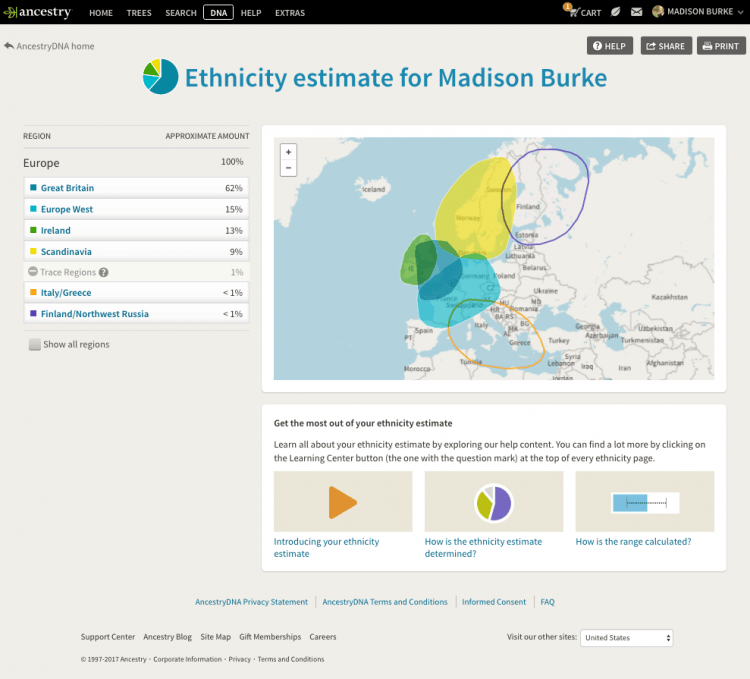Click the Ancestry logo in header
The height and width of the screenshot is (679, 750).
[x=37, y=12]
